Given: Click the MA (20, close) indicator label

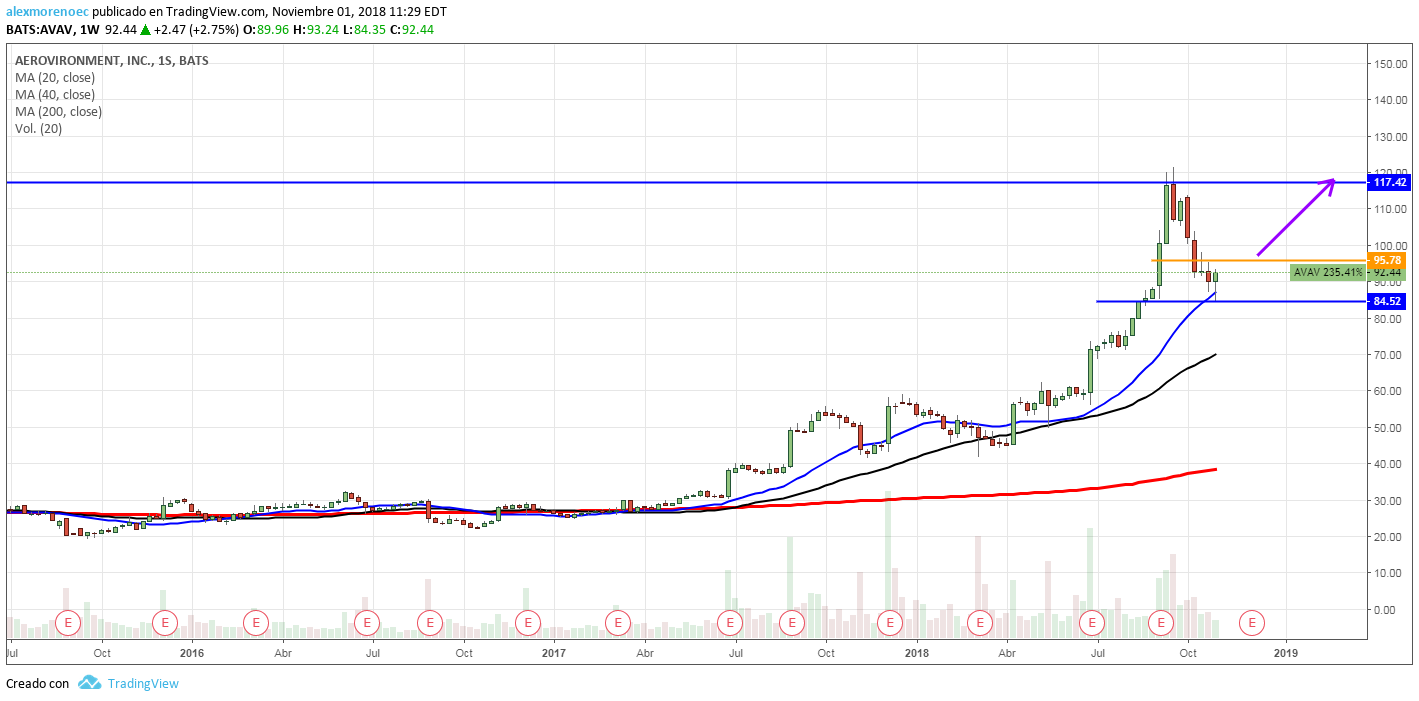Looking at the screenshot, I should [x=55, y=77].
